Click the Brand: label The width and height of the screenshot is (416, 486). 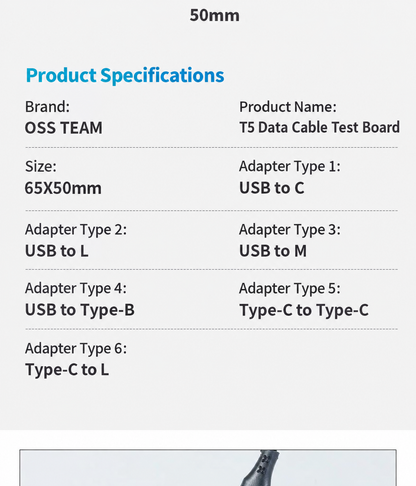[x=47, y=107]
